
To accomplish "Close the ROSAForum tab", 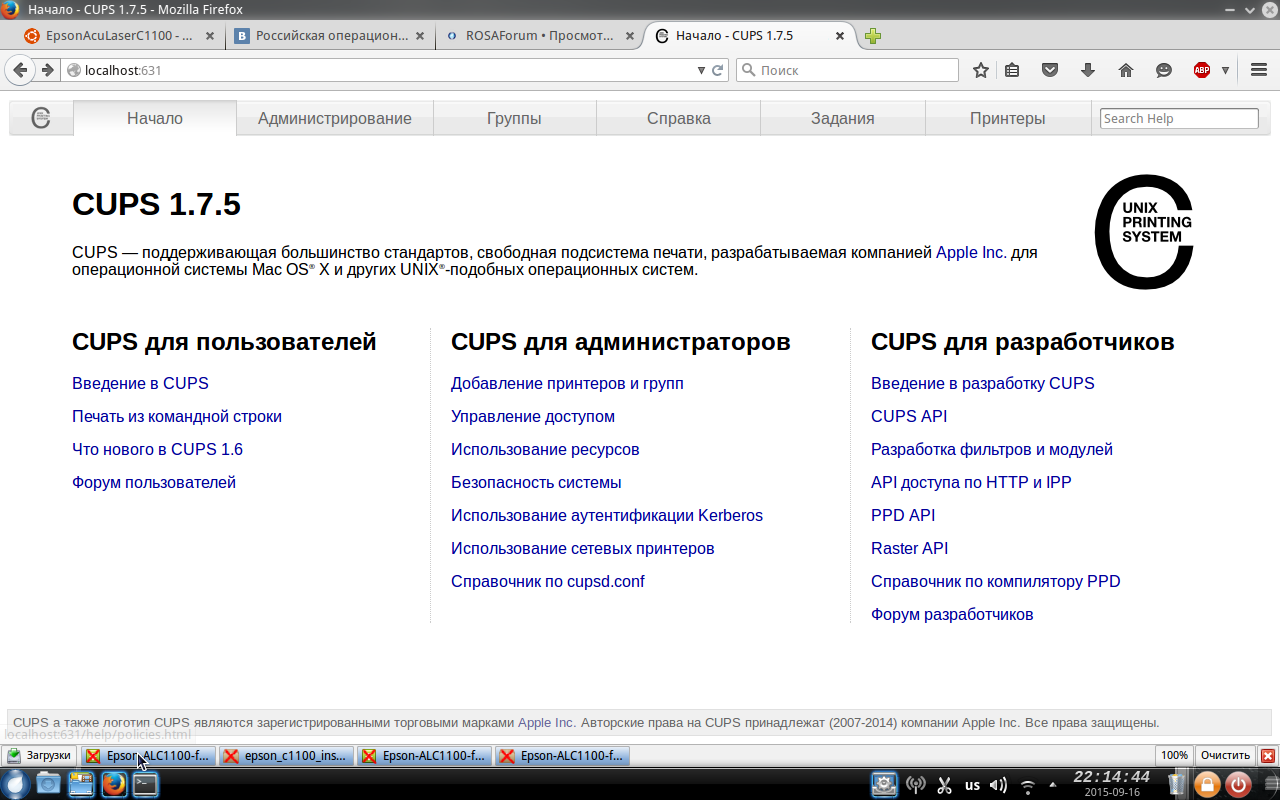I will pyautogui.click(x=630, y=36).
